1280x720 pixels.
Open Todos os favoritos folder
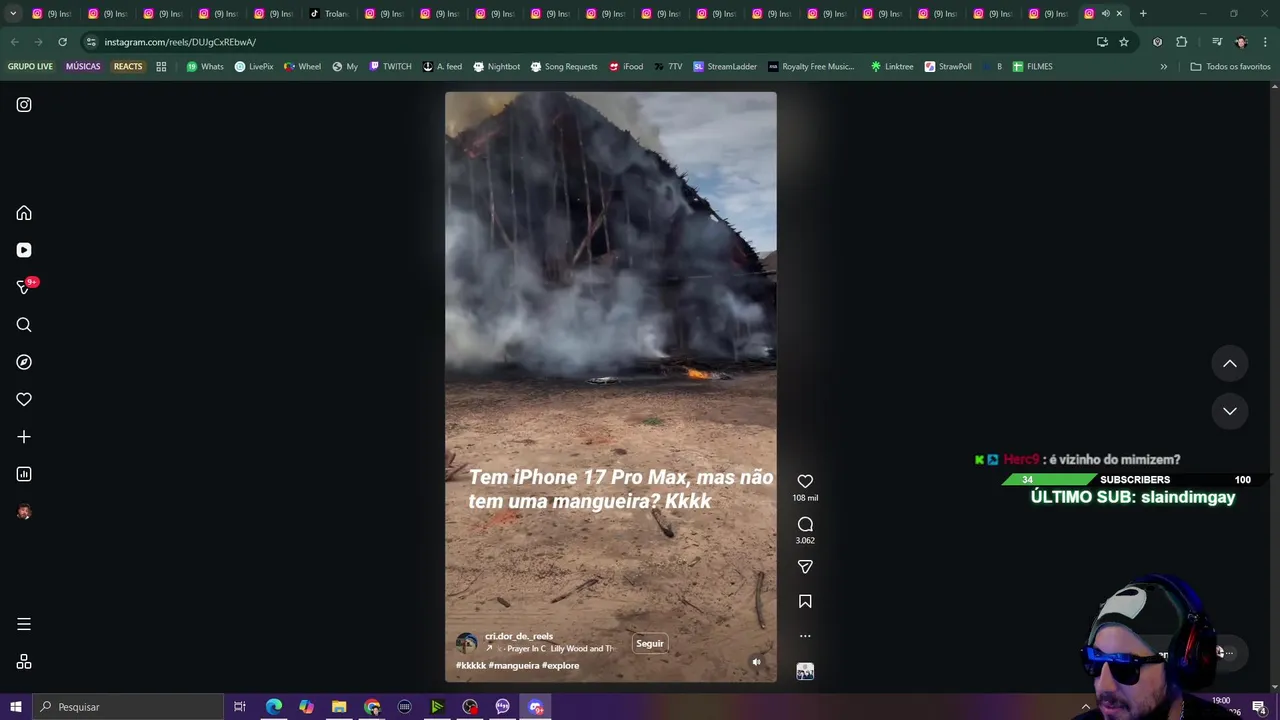click(1230, 67)
